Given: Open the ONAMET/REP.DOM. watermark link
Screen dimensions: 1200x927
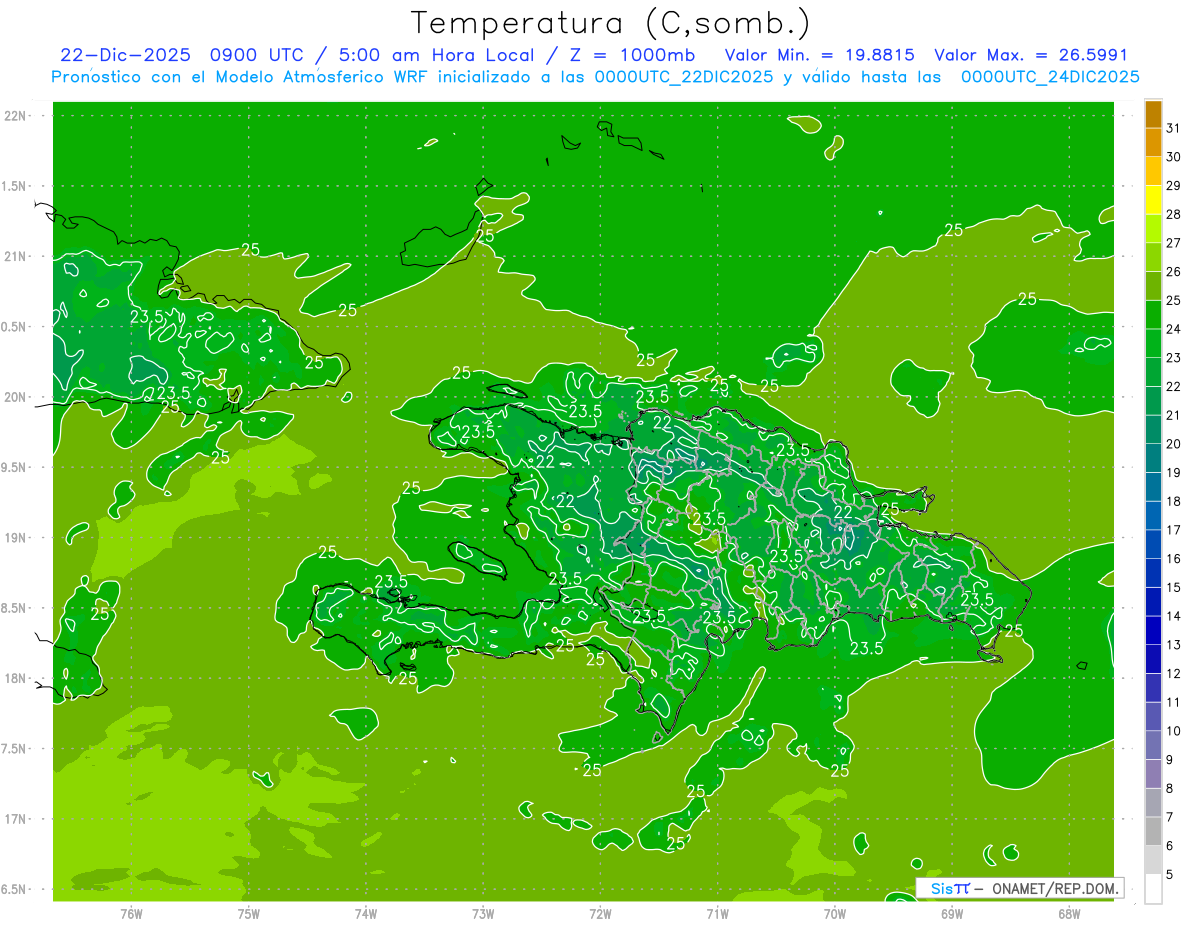Looking at the screenshot, I should [1055, 888].
